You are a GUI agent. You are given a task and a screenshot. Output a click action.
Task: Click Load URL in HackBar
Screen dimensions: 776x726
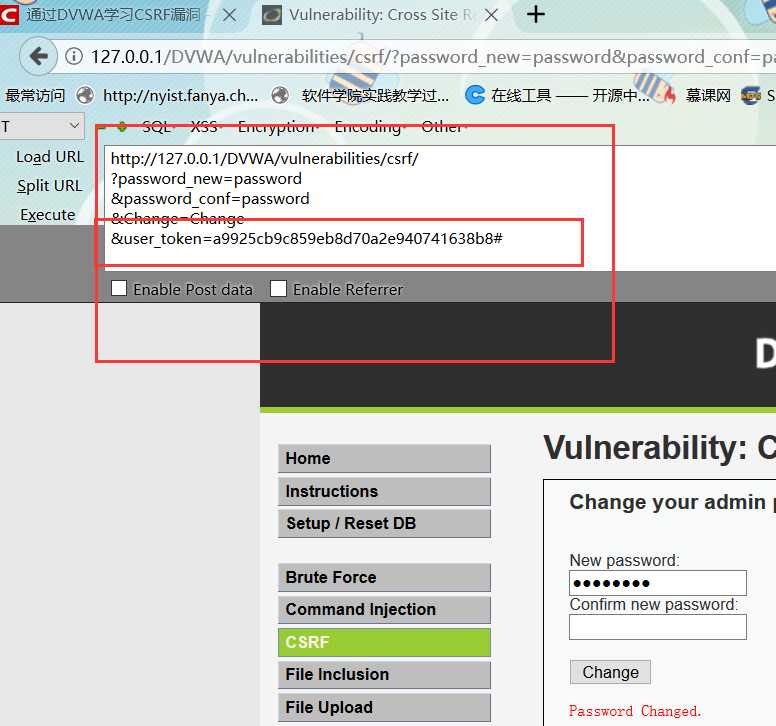[x=50, y=157]
